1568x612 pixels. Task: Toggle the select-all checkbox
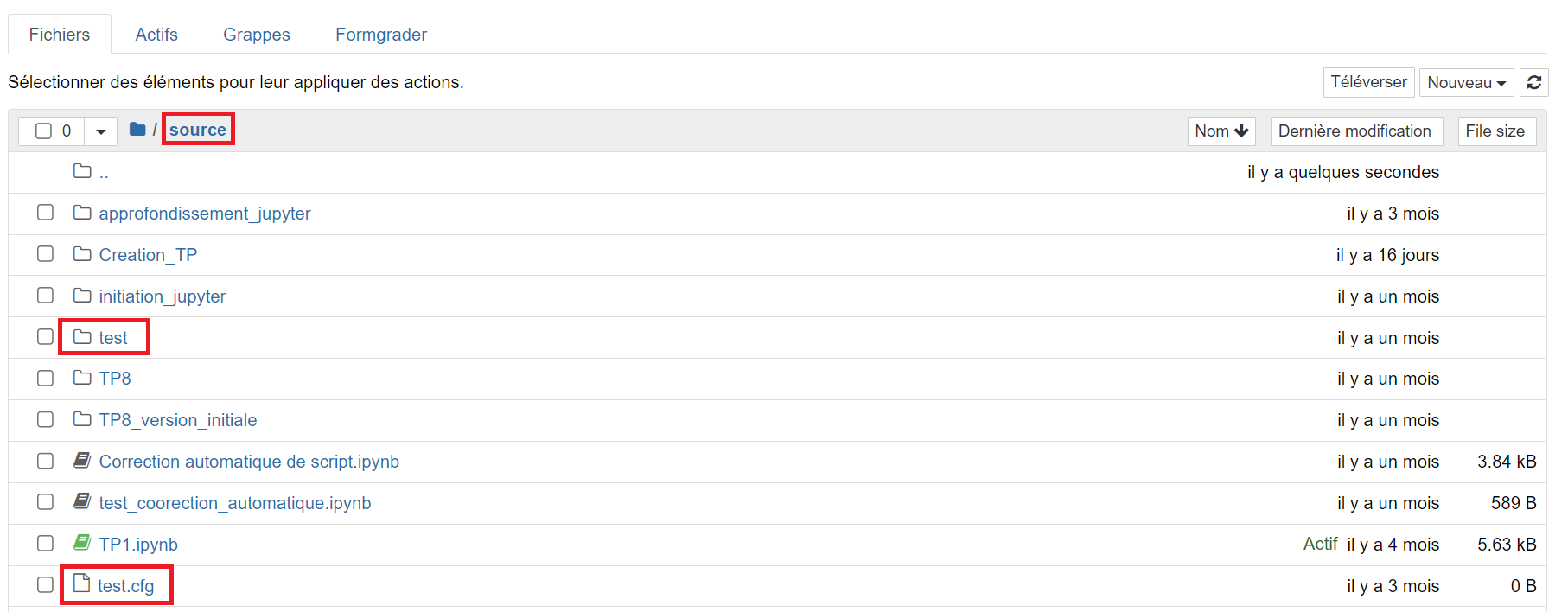pyautogui.click(x=45, y=131)
